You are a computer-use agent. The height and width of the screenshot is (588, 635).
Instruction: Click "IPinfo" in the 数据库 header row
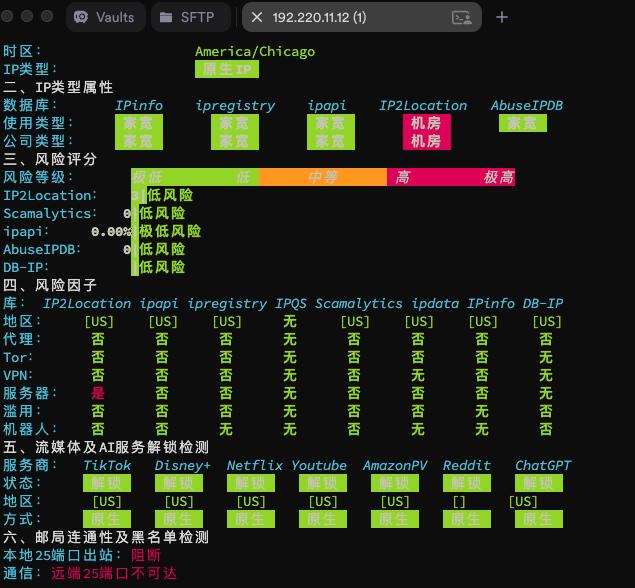(x=139, y=105)
